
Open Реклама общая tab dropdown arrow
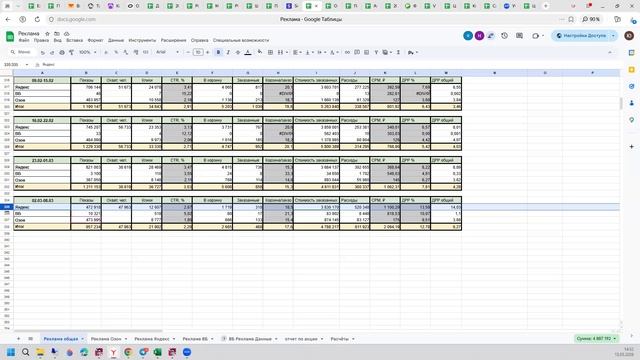82,339
